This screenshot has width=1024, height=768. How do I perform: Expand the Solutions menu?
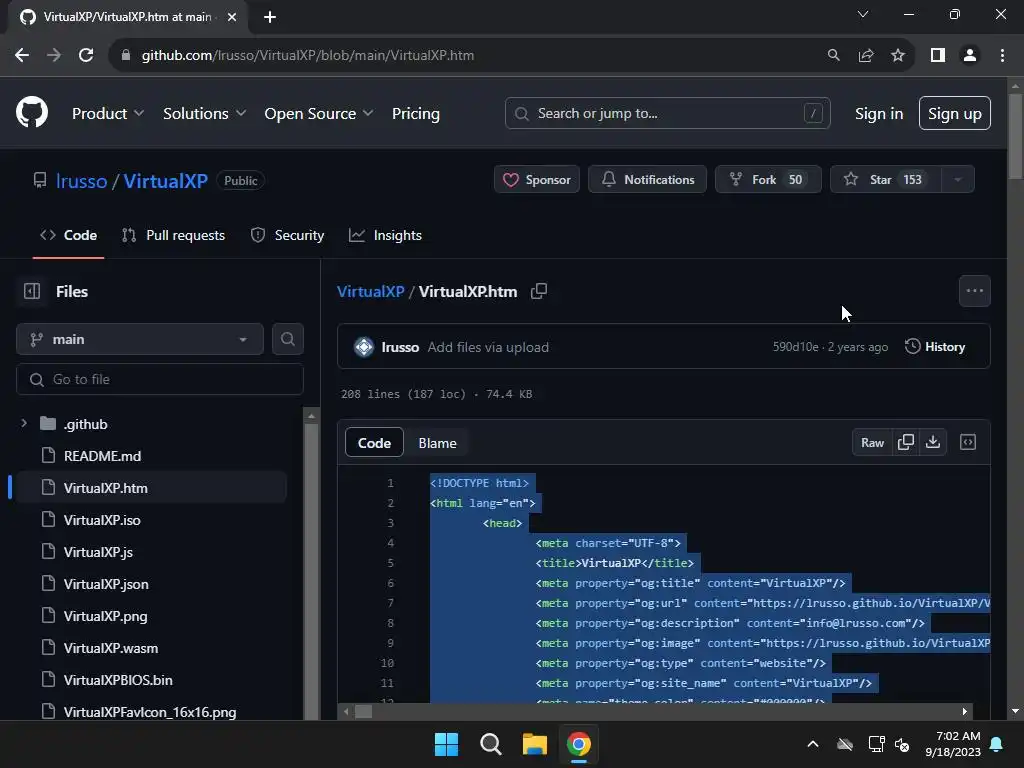204,114
